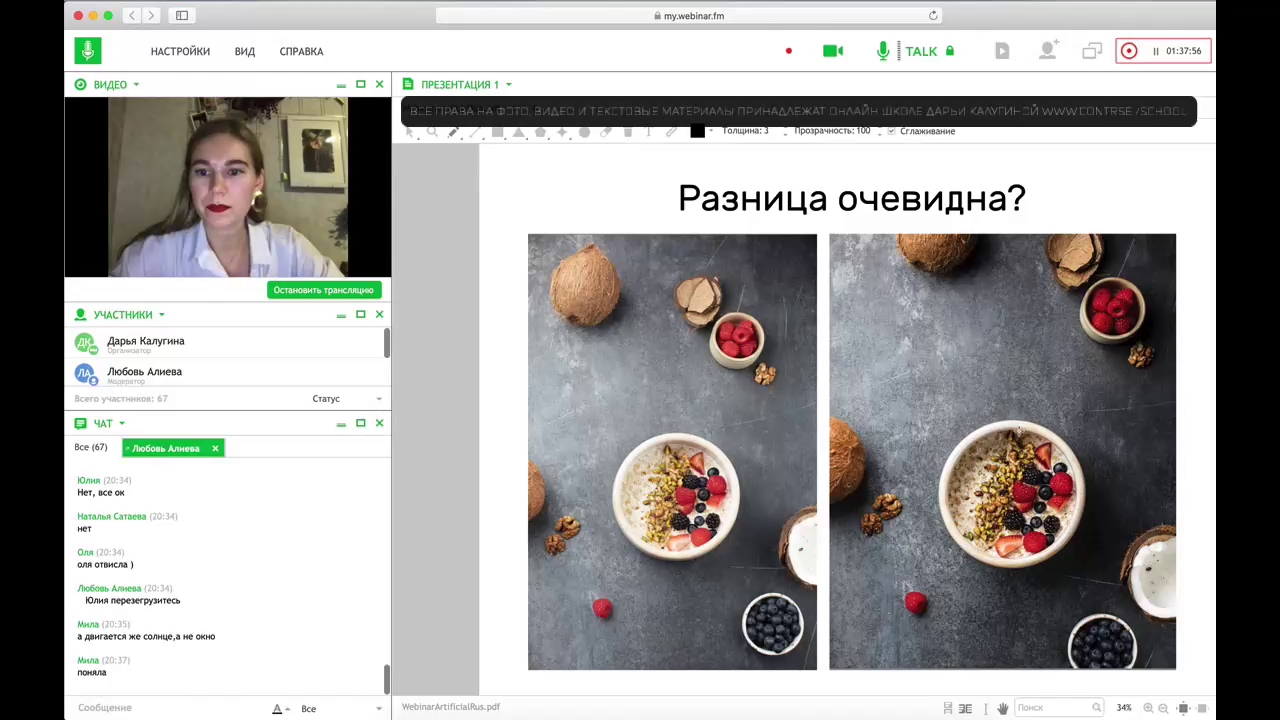This screenshot has height=720, width=1280.
Task: Expand the УЧАСТНИКИ panel dropdown
Action: coord(161,315)
